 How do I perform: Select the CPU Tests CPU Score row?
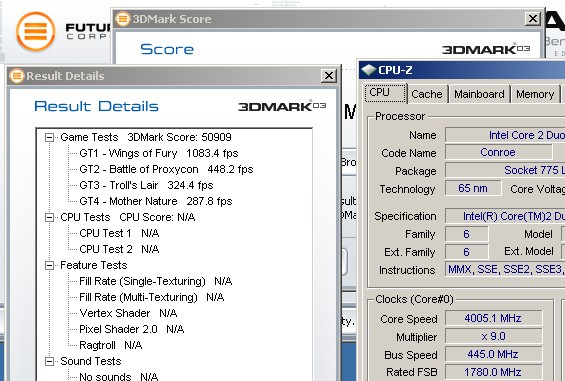pyautogui.click(x=128, y=217)
